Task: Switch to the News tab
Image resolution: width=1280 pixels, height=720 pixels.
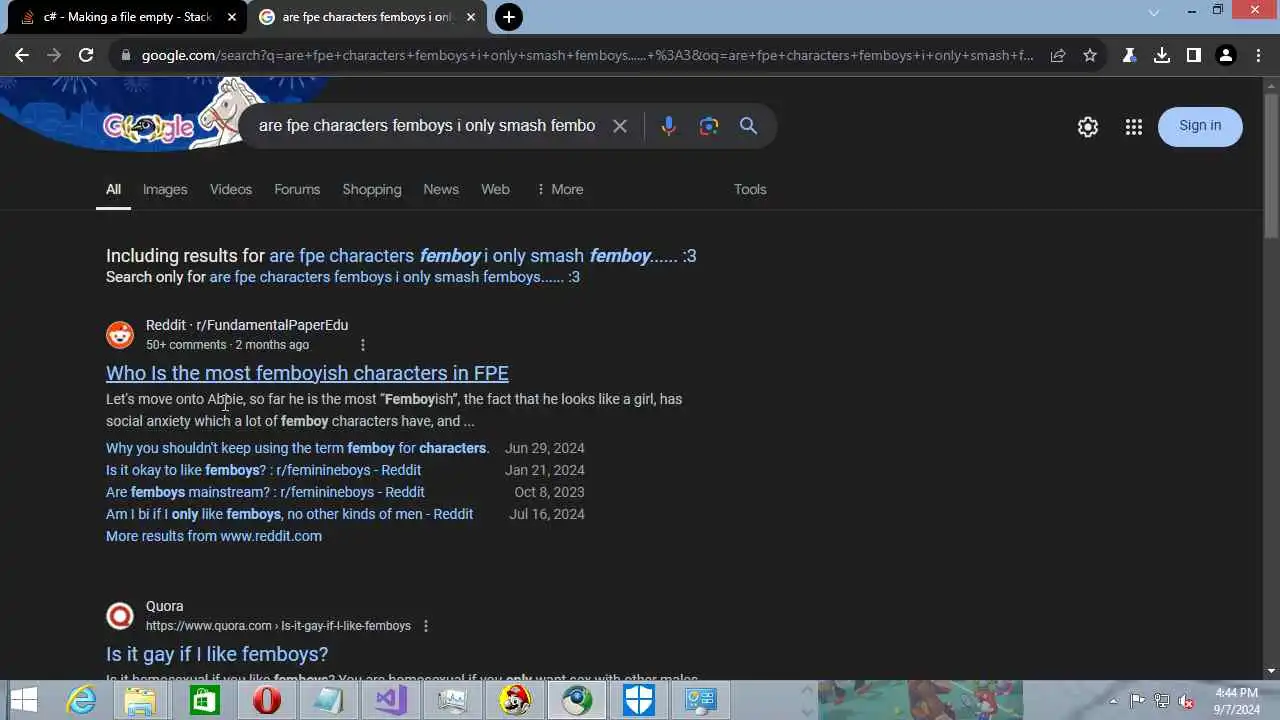Action: 441,189
